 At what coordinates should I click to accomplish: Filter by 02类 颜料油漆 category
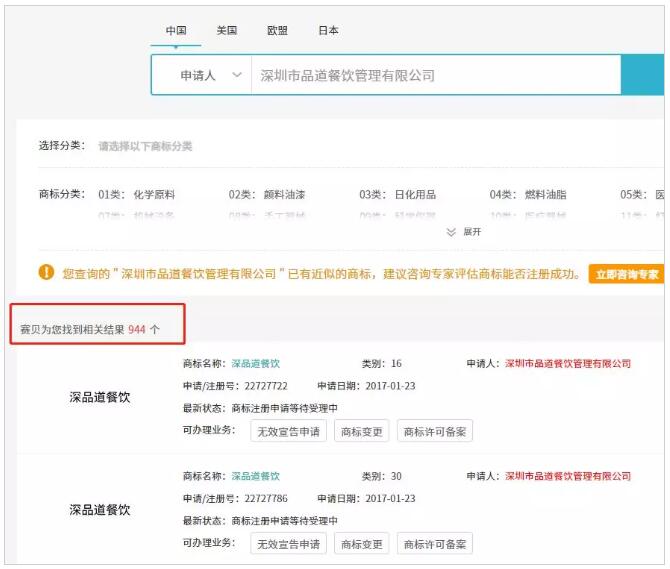tap(267, 195)
